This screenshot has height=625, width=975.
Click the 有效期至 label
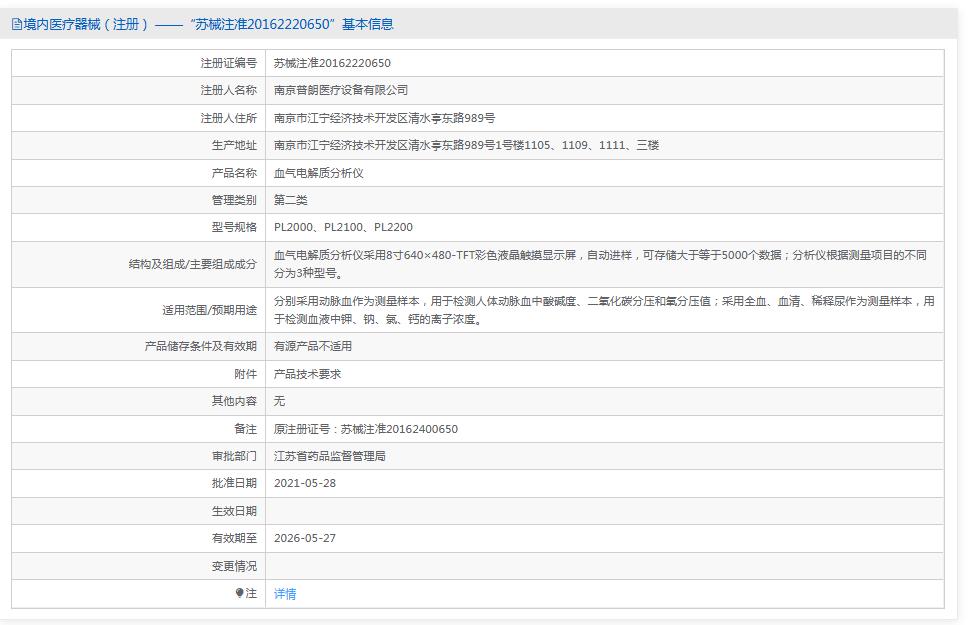pos(234,538)
